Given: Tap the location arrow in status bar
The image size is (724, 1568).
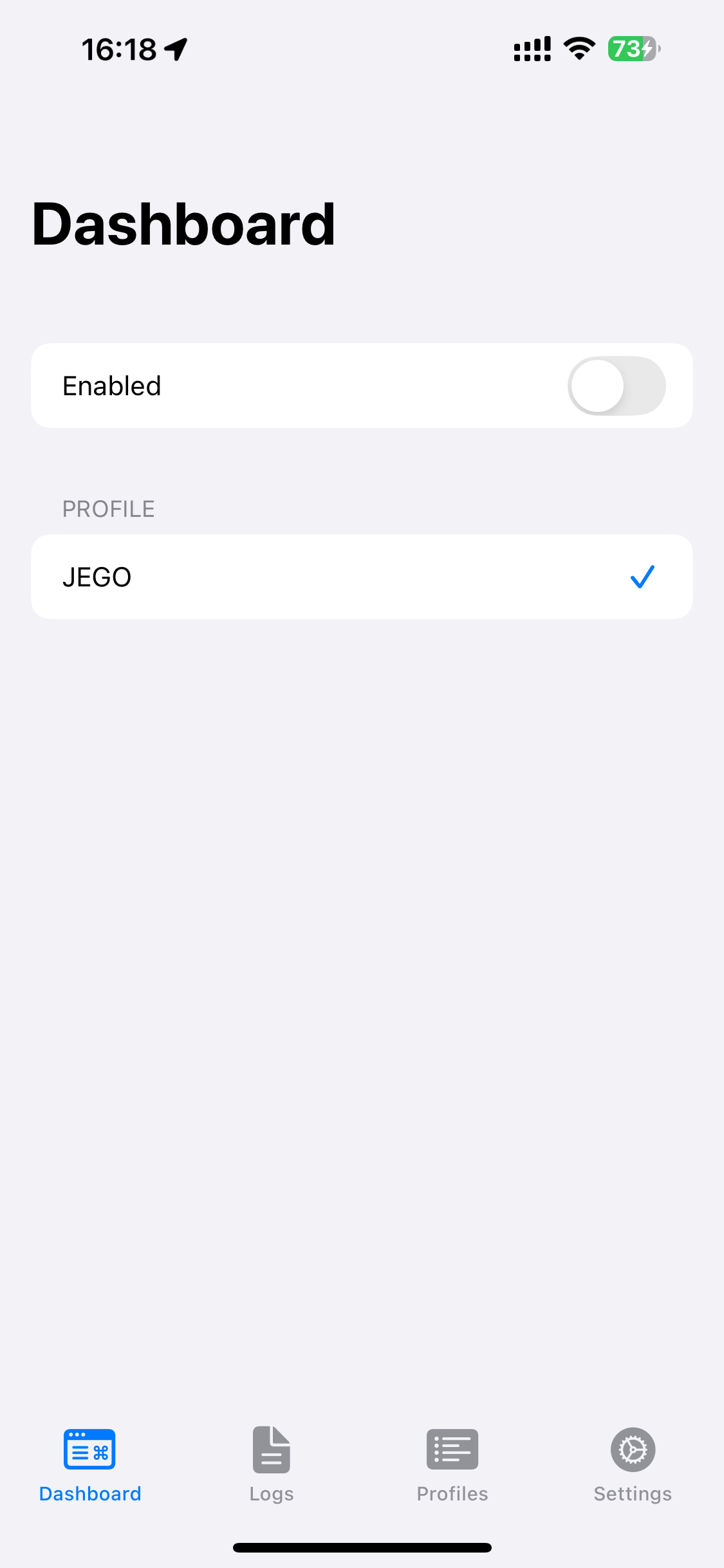Looking at the screenshot, I should [x=176, y=49].
